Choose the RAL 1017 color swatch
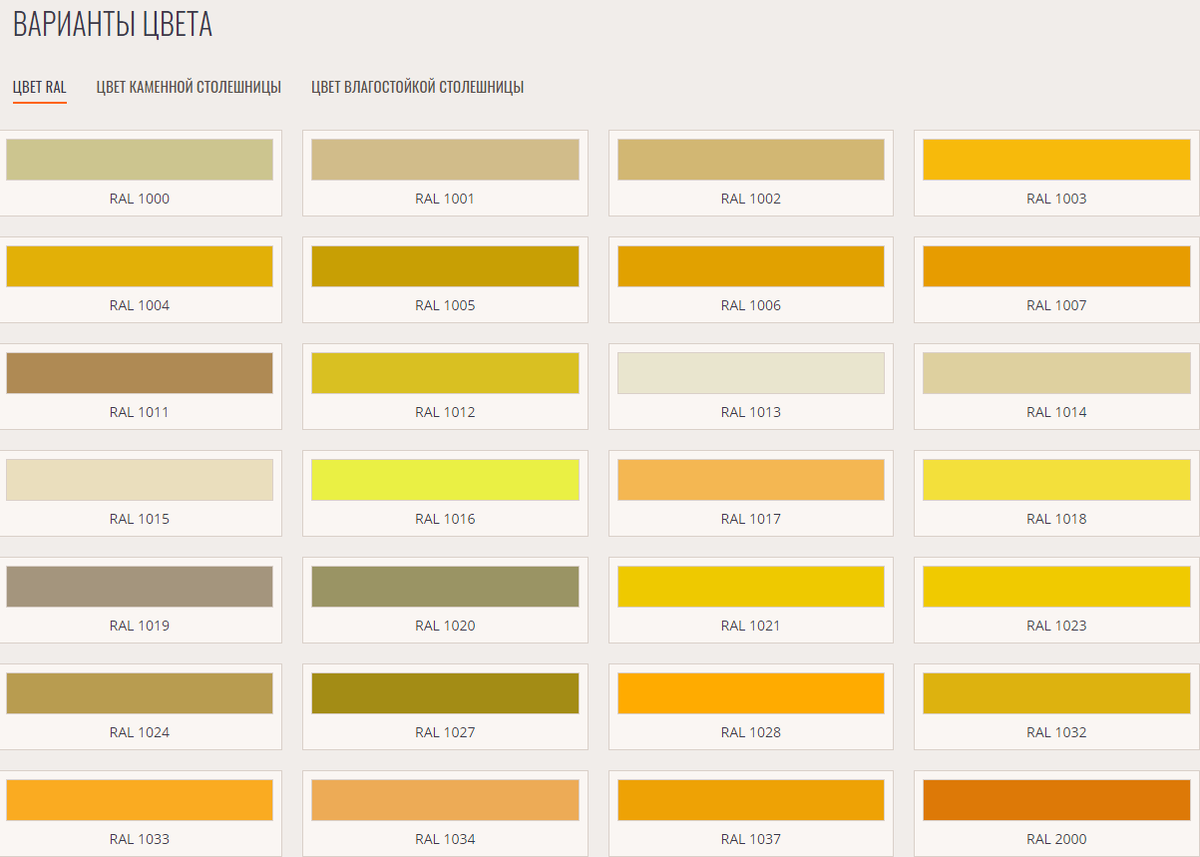 point(751,480)
